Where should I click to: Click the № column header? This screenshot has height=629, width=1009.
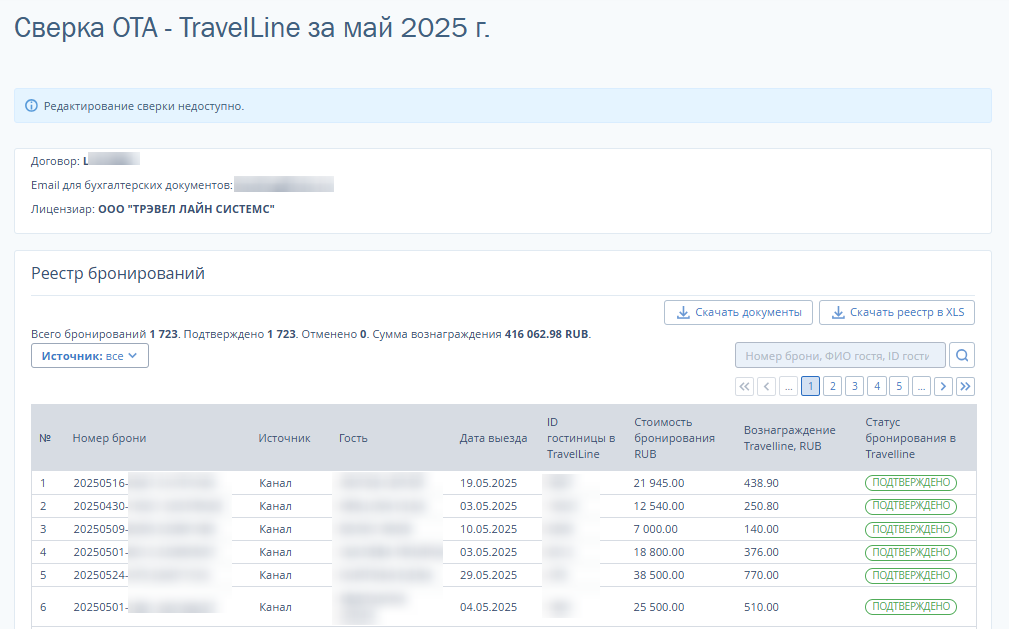pyautogui.click(x=45, y=438)
